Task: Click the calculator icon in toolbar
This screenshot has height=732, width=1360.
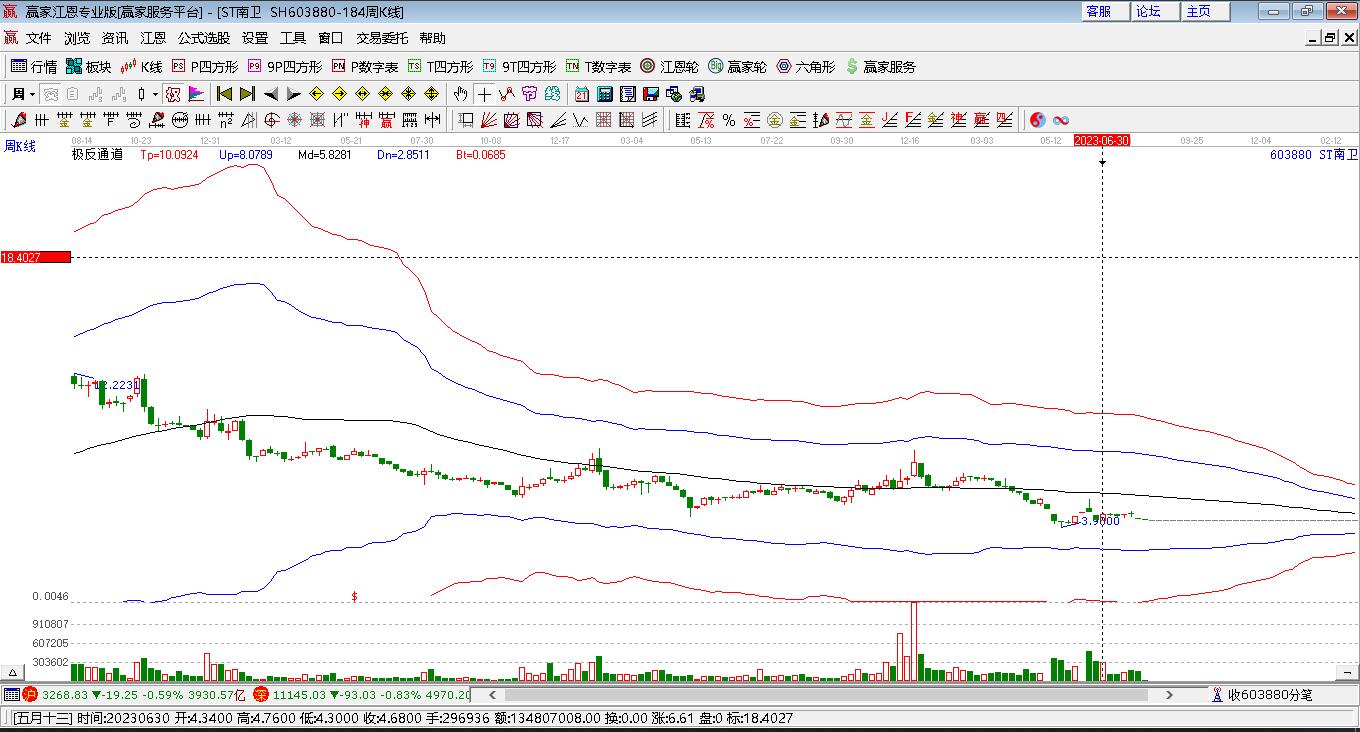Action: pyautogui.click(x=605, y=94)
